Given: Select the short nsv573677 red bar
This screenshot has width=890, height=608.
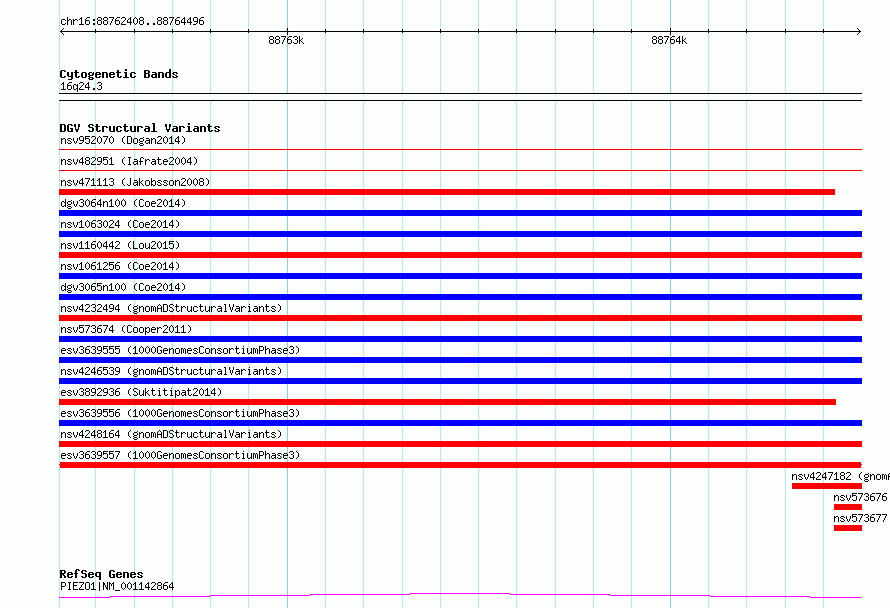Looking at the screenshot, I should point(848,528).
